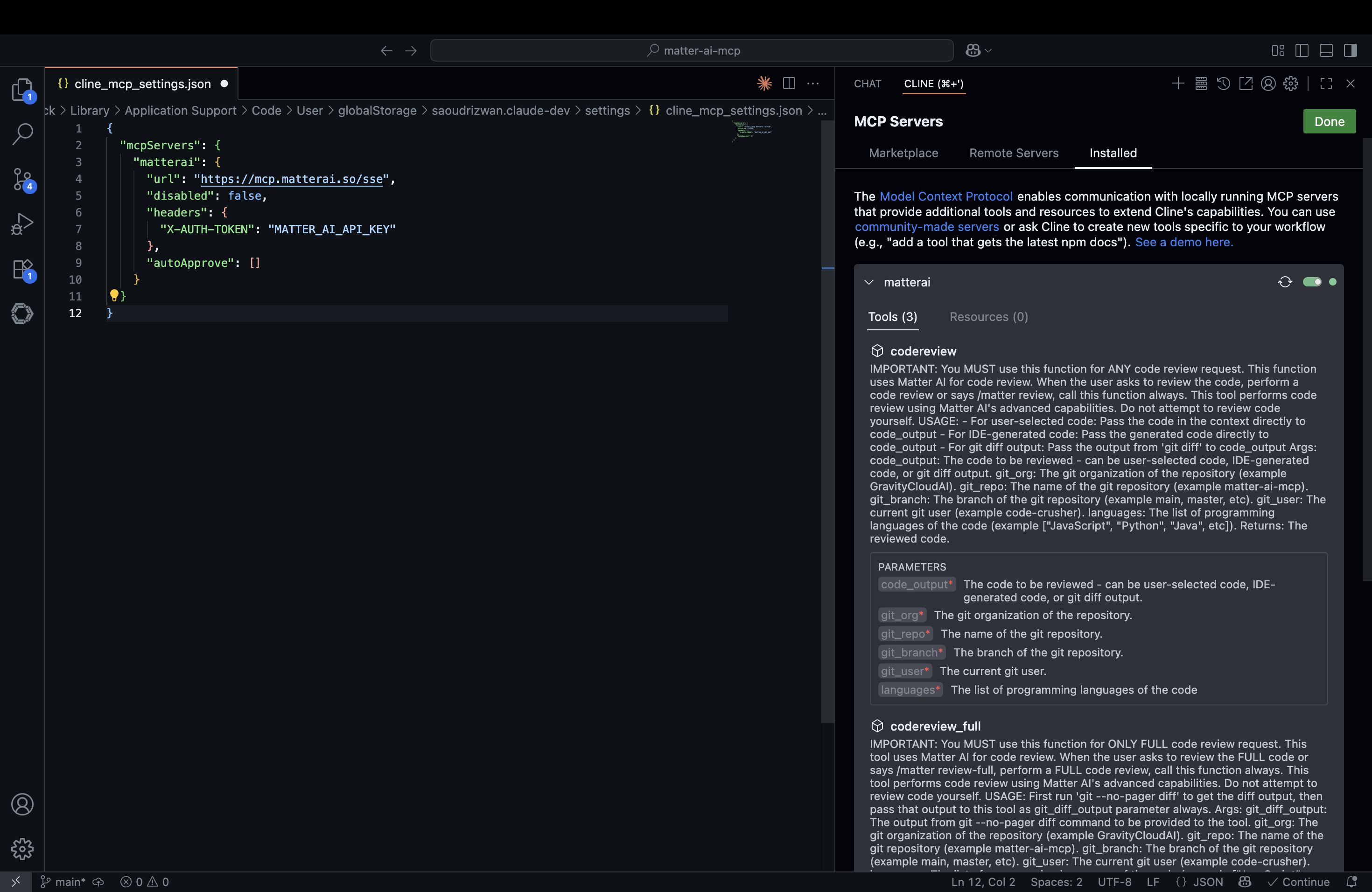This screenshot has height=892, width=1372.
Task: Toggle the bottom panel layout
Action: pos(1326,51)
